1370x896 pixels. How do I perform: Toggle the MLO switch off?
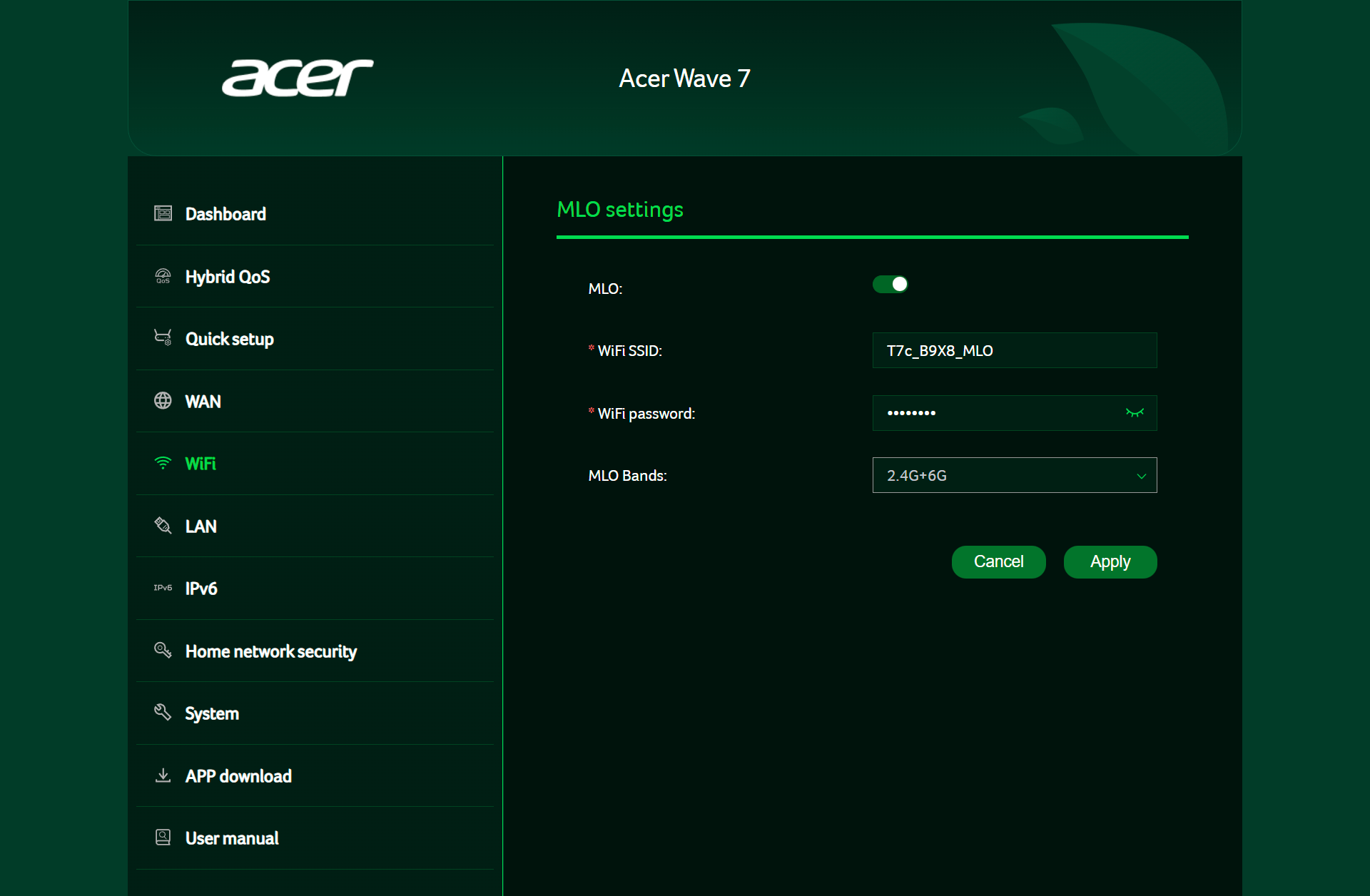890,285
